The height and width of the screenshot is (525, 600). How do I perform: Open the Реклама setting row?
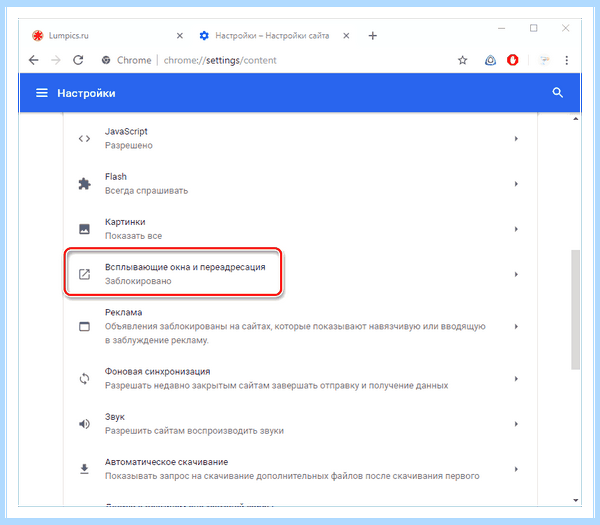[300, 326]
